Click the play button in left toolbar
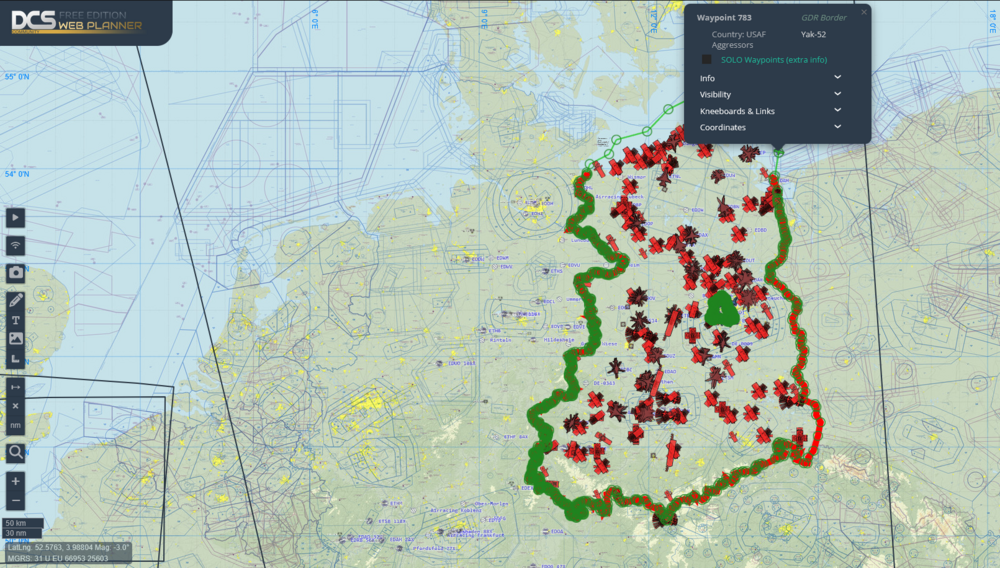 click(16, 217)
